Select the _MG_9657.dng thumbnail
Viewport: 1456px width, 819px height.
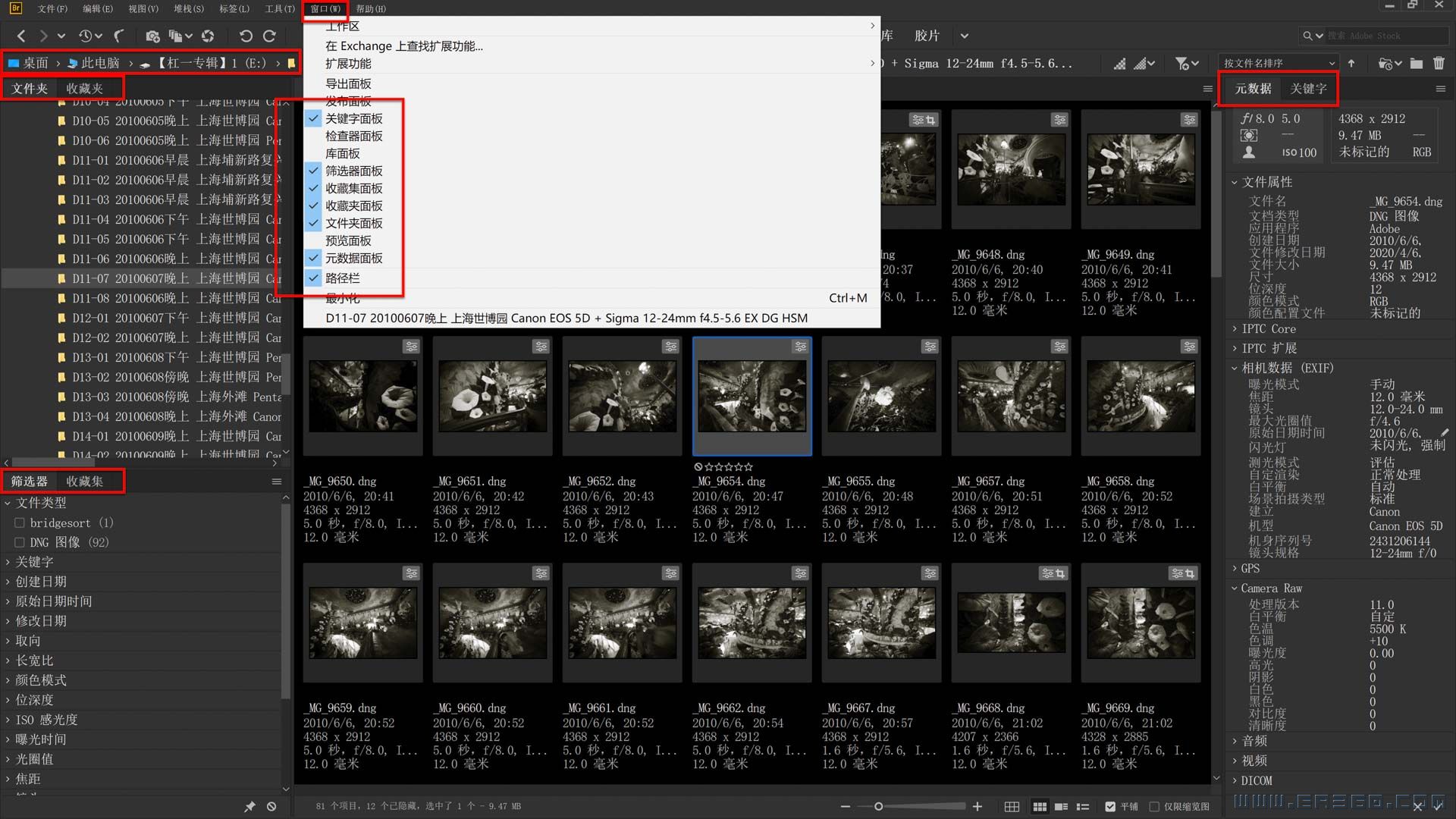pyautogui.click(x=1011, y=396)
